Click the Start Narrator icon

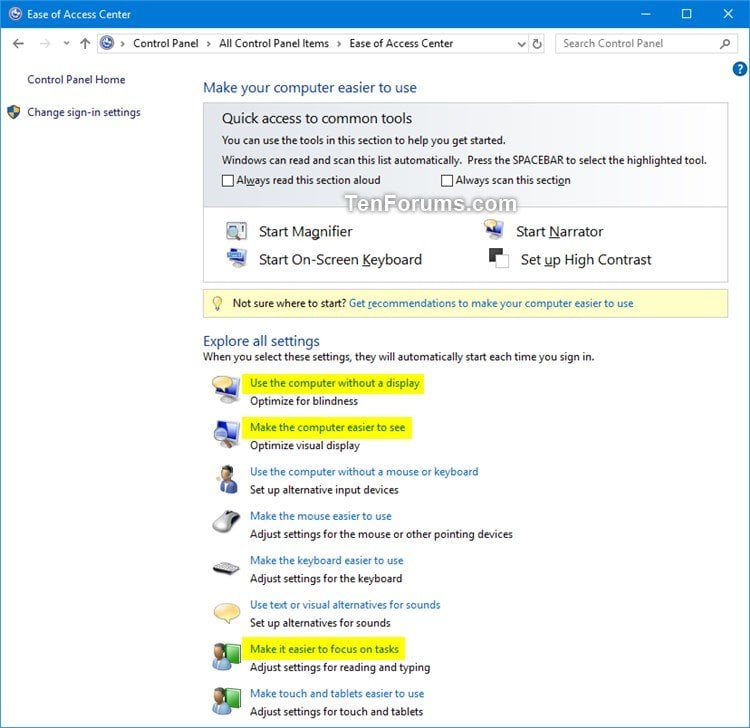[494, 229]
